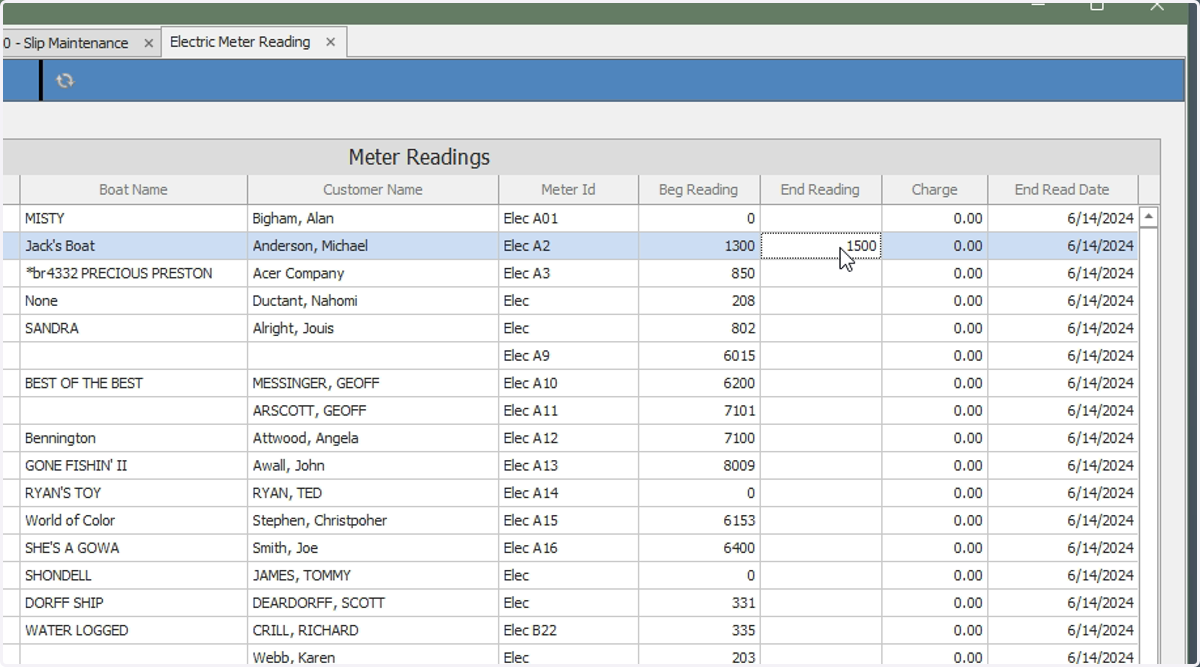Select World of Color boat
The height and width of the screenshot is (667, 1200).
click(133, 521)
